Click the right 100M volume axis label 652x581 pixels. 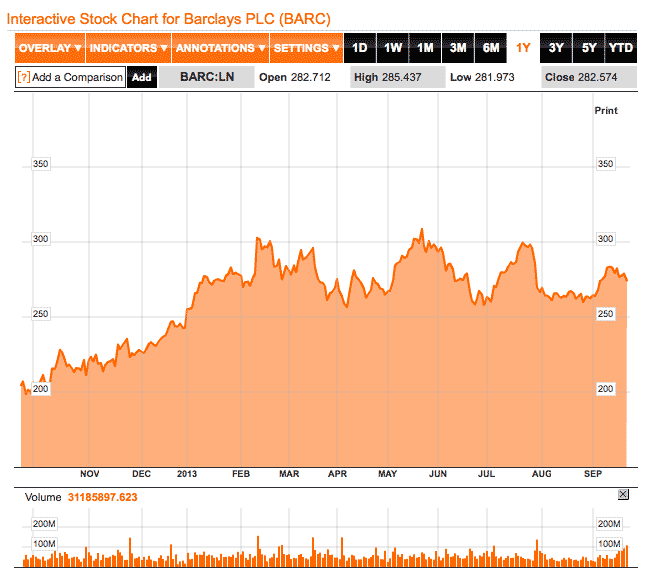[x=609, y=544]
